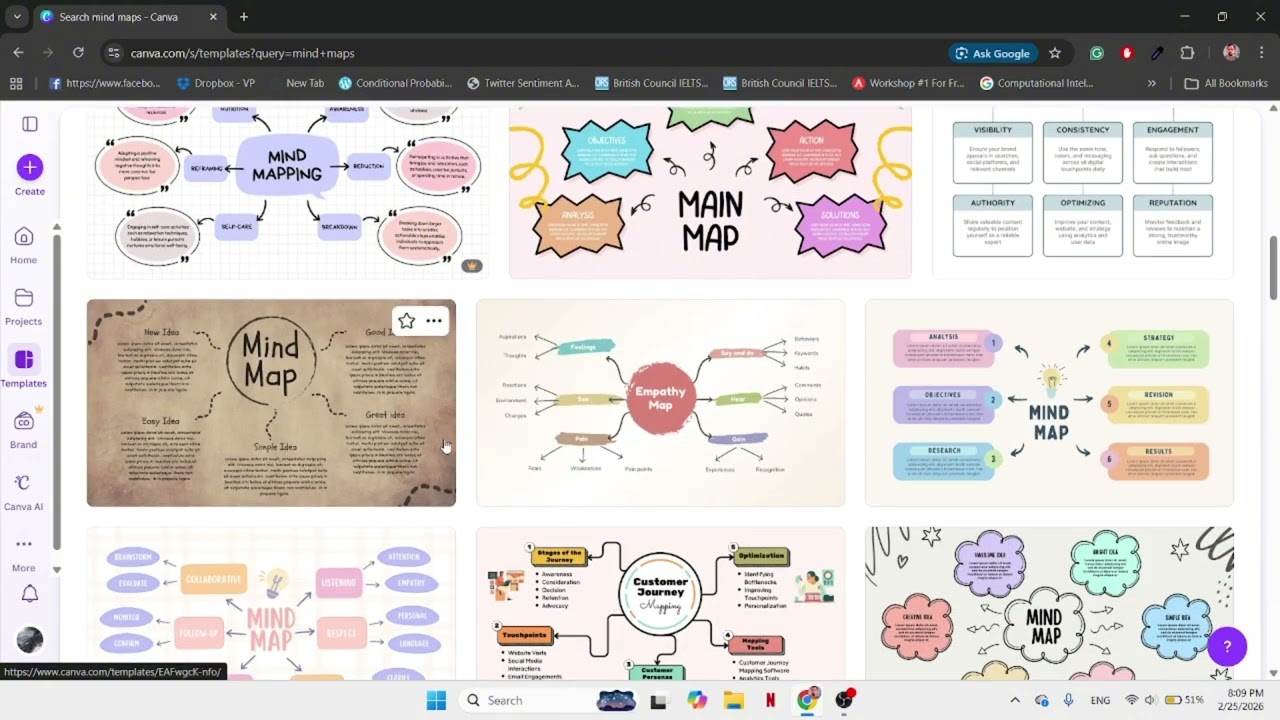Screen dimensions: 1280x720
Task: Open Netflix from the taskbar
Action: click(x=771, y=700)
